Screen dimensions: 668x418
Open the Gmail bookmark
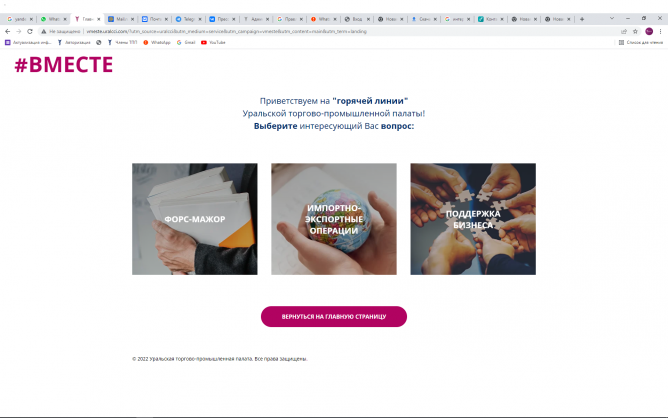[x=186, y=43]
